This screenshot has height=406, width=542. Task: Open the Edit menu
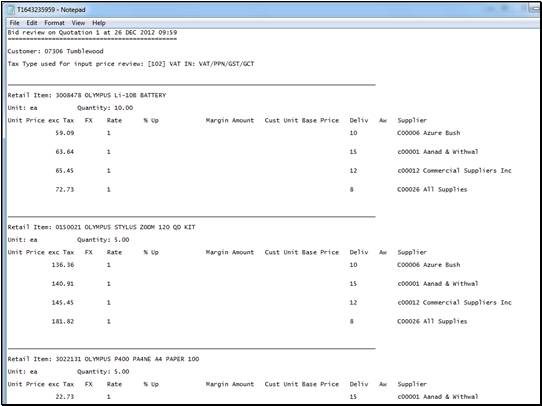click(32, 23)
